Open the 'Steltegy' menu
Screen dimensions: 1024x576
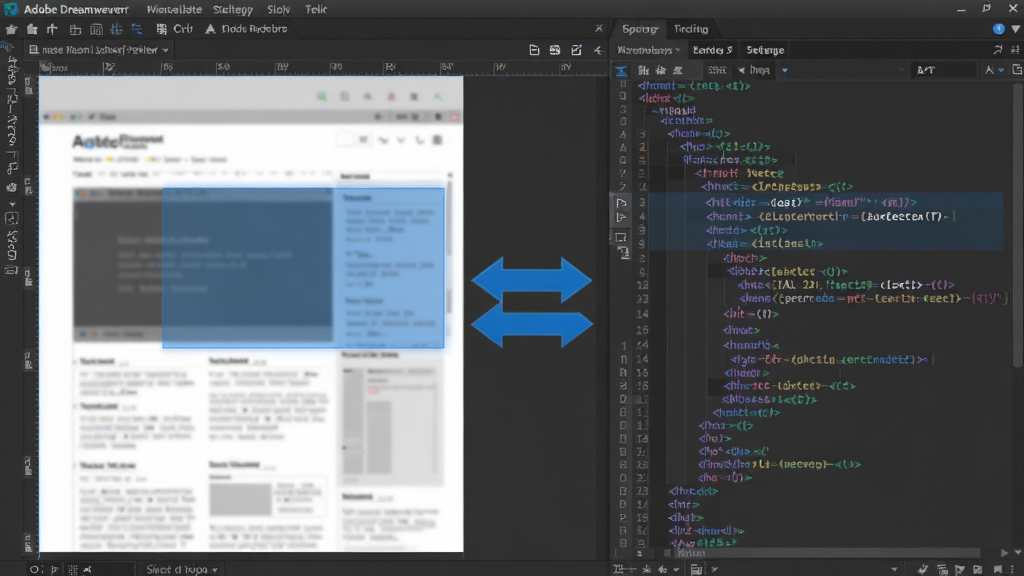[232, 9]
